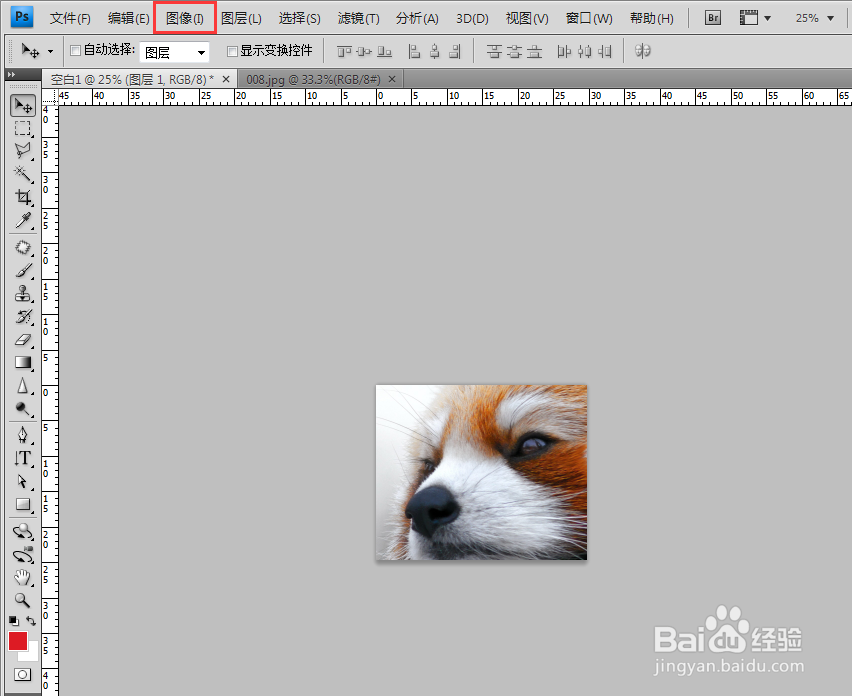Align bottom edges icon
Viewport: 852px width, 696px height.
tap(385, 52)
